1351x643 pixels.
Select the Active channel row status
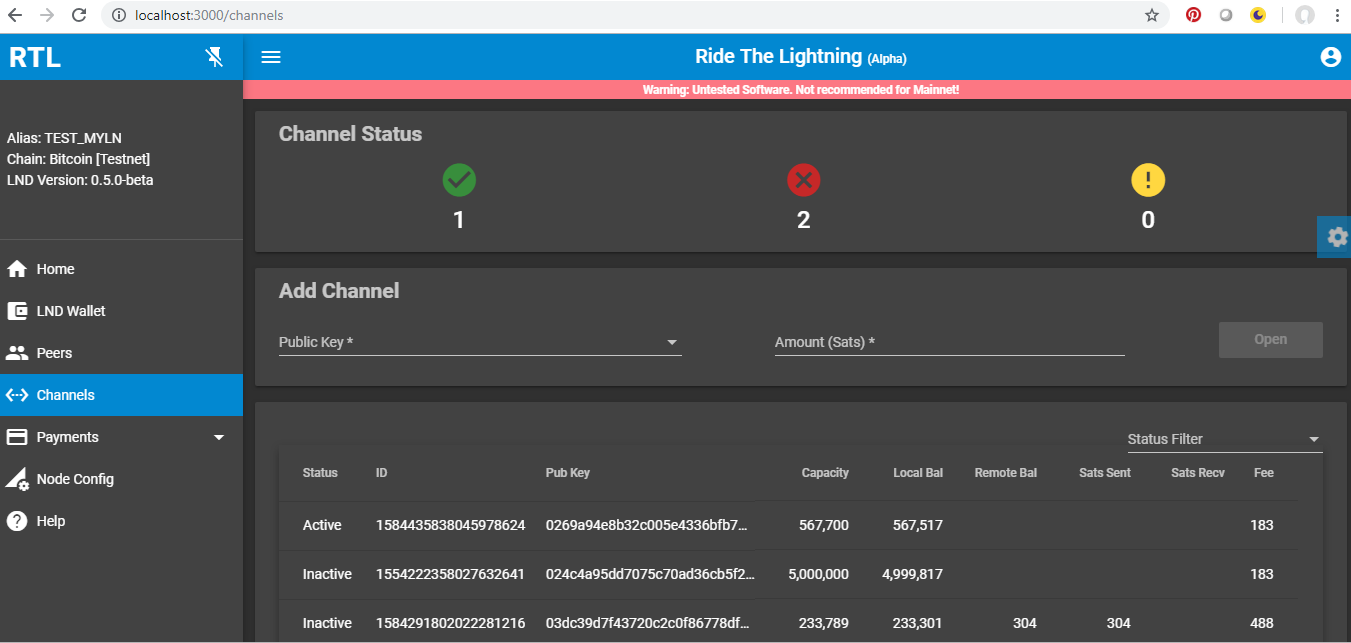point(322,525)
